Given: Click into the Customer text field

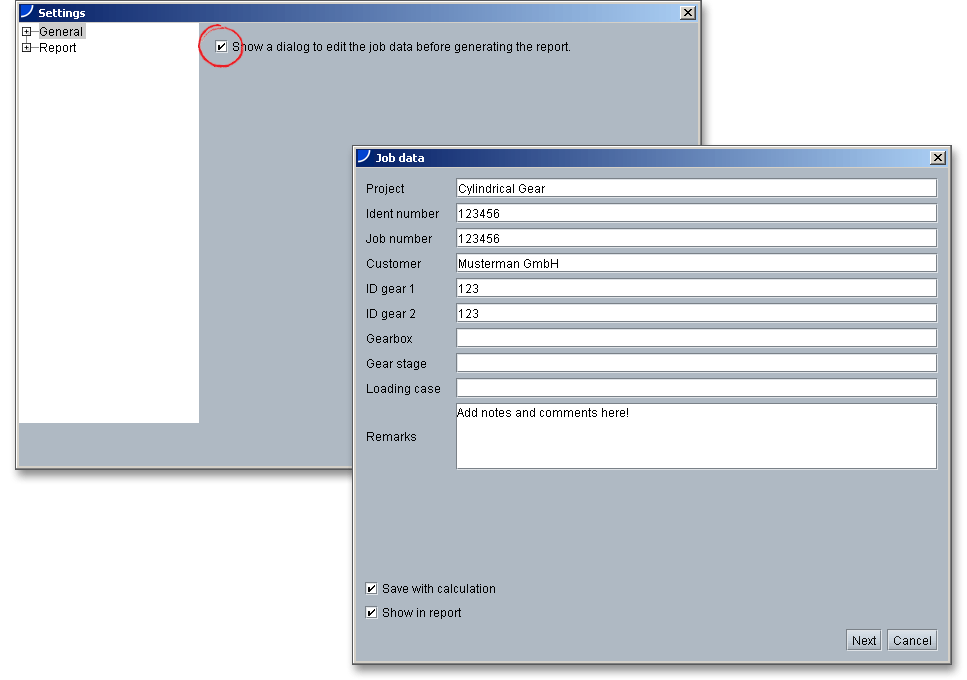Looking at the screenshot, I should point(696,263).
